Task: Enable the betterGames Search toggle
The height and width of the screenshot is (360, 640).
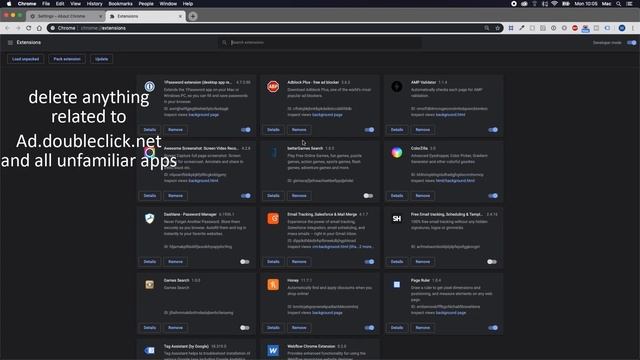Action: coord(368,196)
